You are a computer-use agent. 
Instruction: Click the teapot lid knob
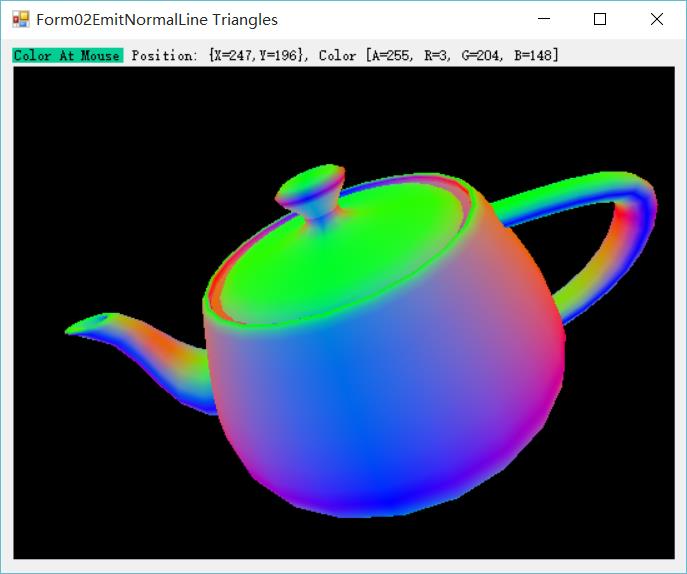(312, 191)
